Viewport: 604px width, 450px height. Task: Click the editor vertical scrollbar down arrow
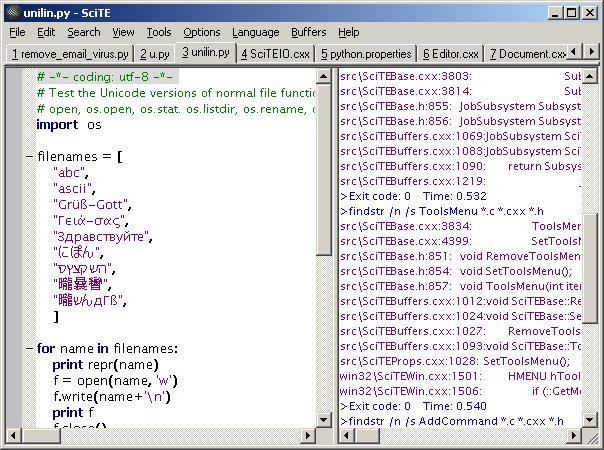pos(324,420)
